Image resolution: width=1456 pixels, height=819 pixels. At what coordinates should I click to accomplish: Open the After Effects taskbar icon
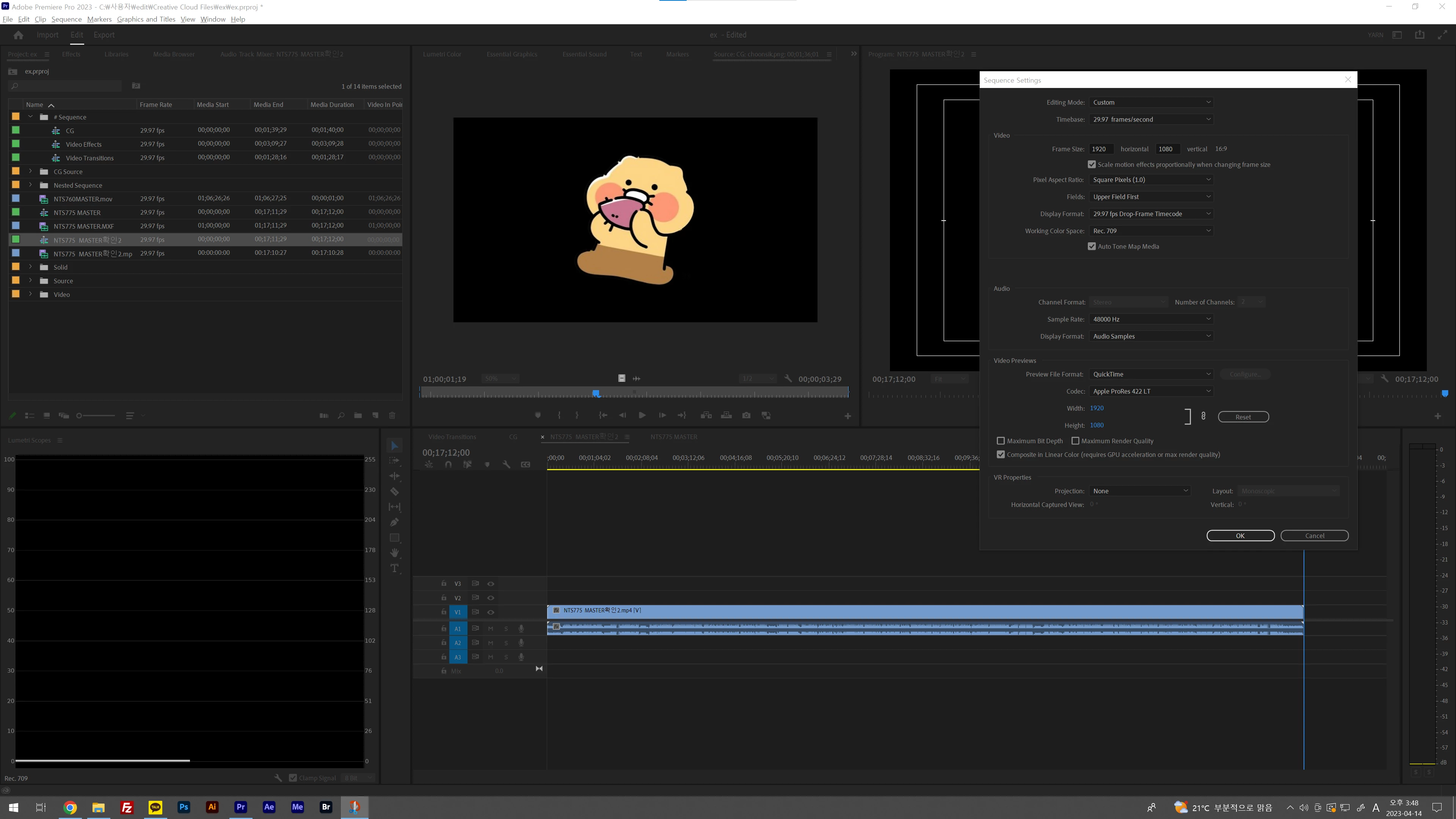click(x=269, y=807)
